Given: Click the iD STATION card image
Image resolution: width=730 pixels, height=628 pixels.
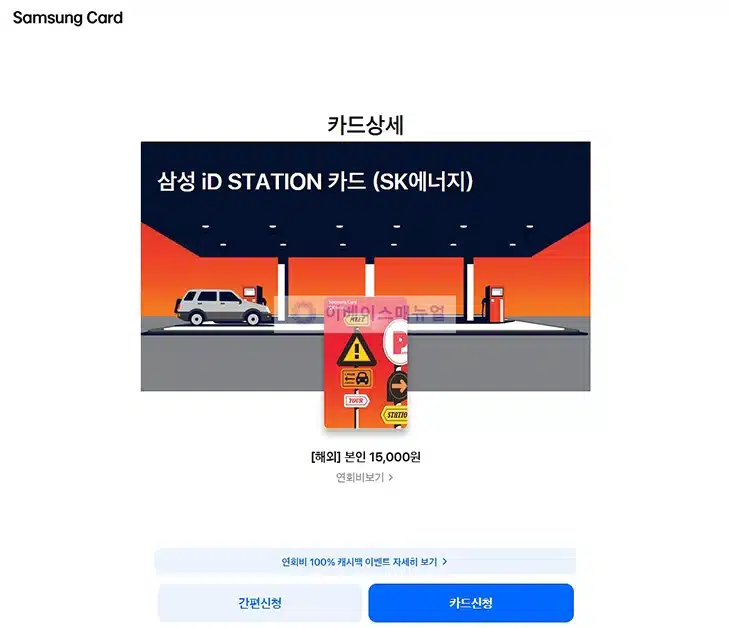Looking at the screenshot, I should coord(365,363).
